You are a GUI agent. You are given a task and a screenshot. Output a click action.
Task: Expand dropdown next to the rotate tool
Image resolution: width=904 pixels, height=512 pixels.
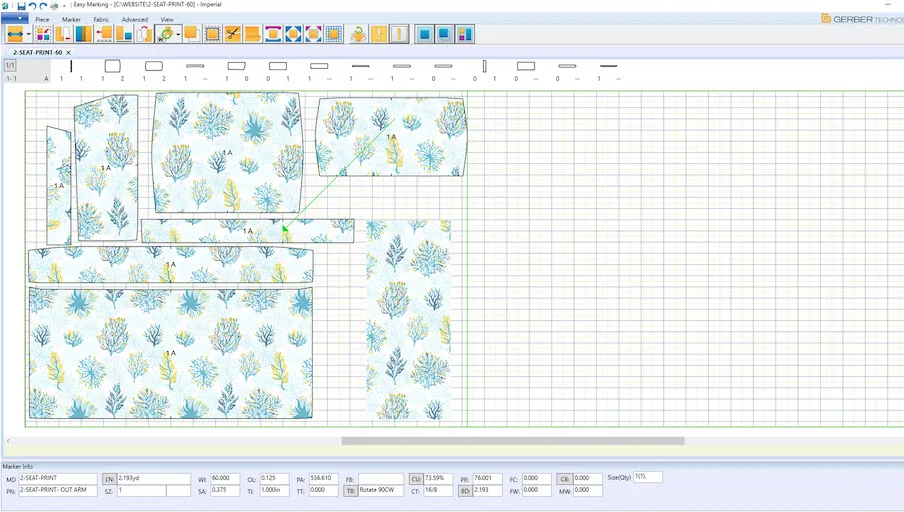[x=178, y=34]
